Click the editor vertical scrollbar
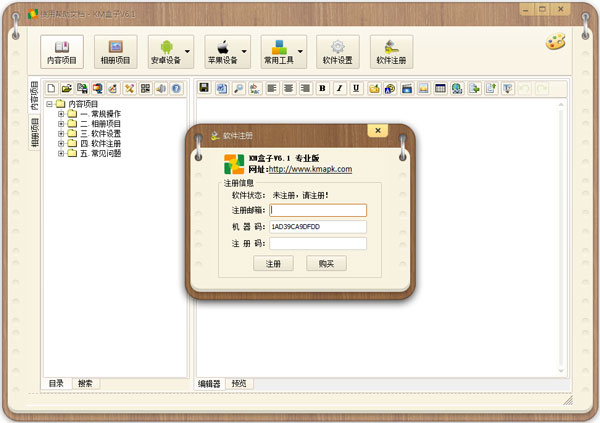The width and height of the screenshot is (600, 423). 561,237
